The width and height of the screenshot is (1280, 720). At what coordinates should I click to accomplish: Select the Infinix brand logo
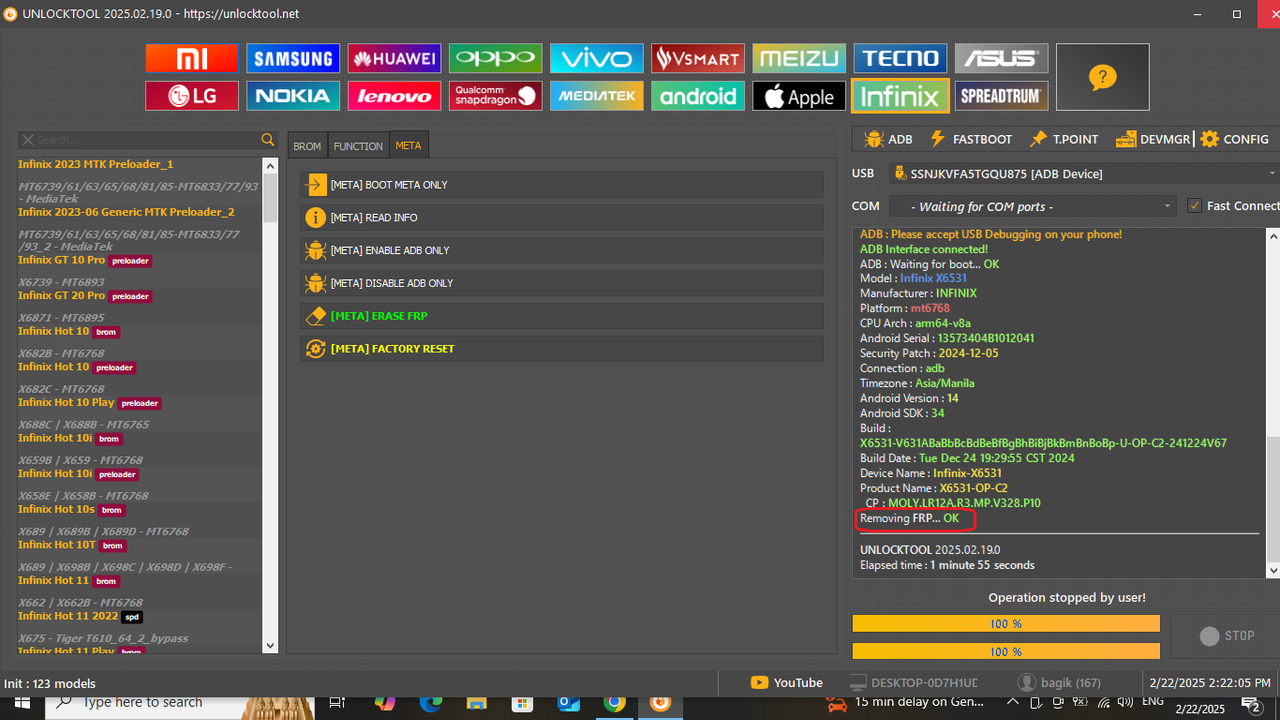point(900,96)
